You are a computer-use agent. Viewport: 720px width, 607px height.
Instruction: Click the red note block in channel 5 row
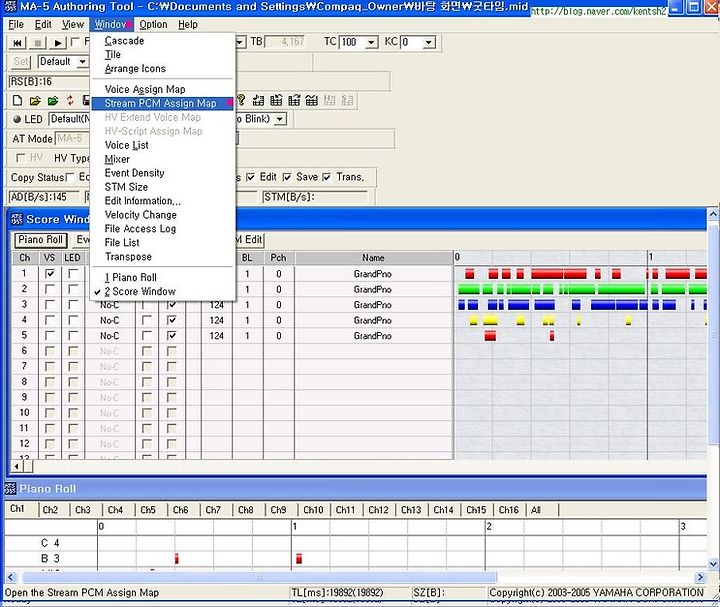[490, 336]
